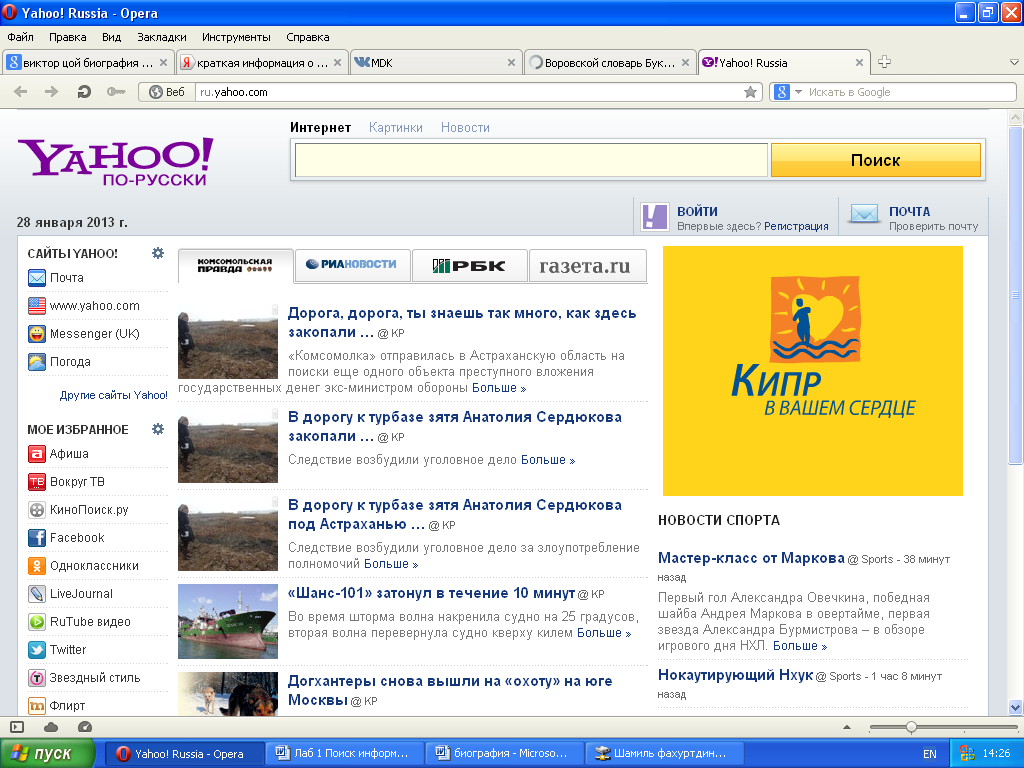This screenshot has width=1024, height=768.
Task: Click the scrollbar down arrow
Action: point(1015,707)
